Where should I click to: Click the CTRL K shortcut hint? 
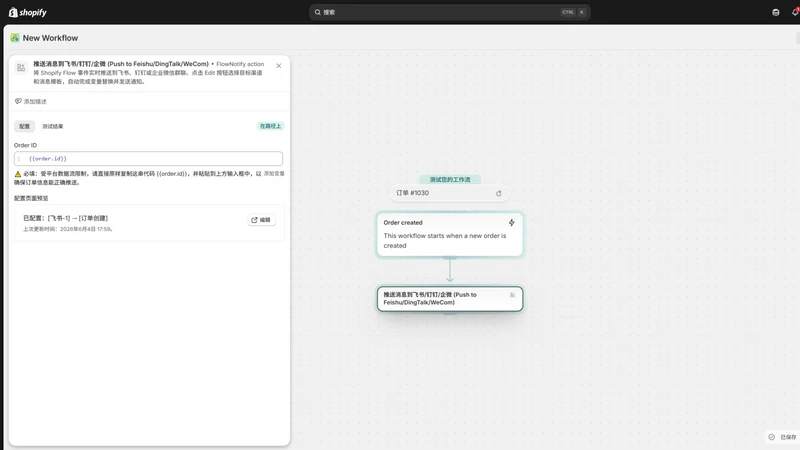point(573,12)
